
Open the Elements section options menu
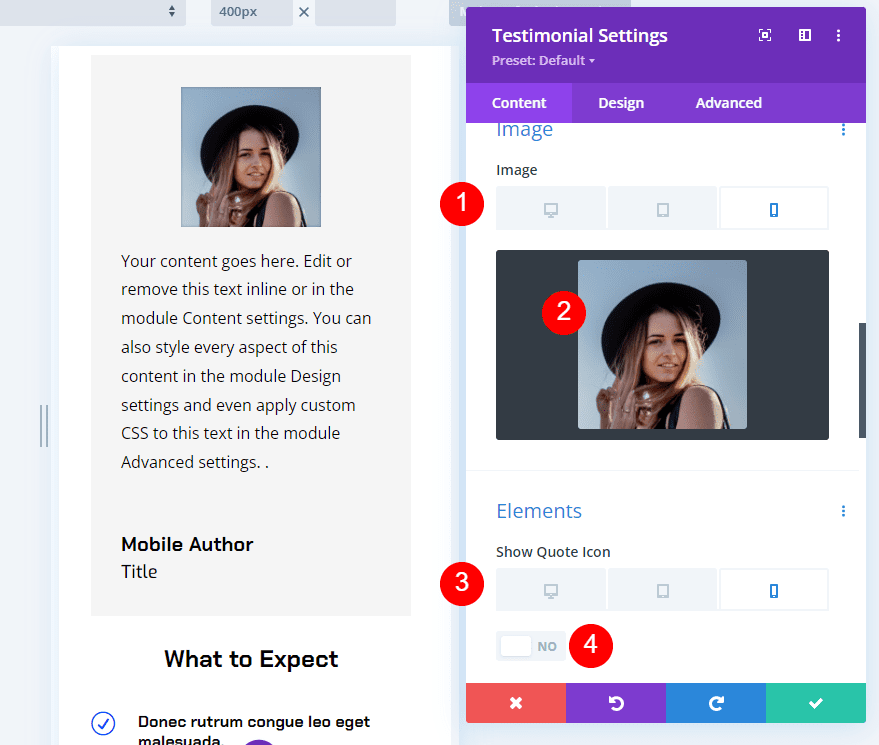(x=843, y=511)
